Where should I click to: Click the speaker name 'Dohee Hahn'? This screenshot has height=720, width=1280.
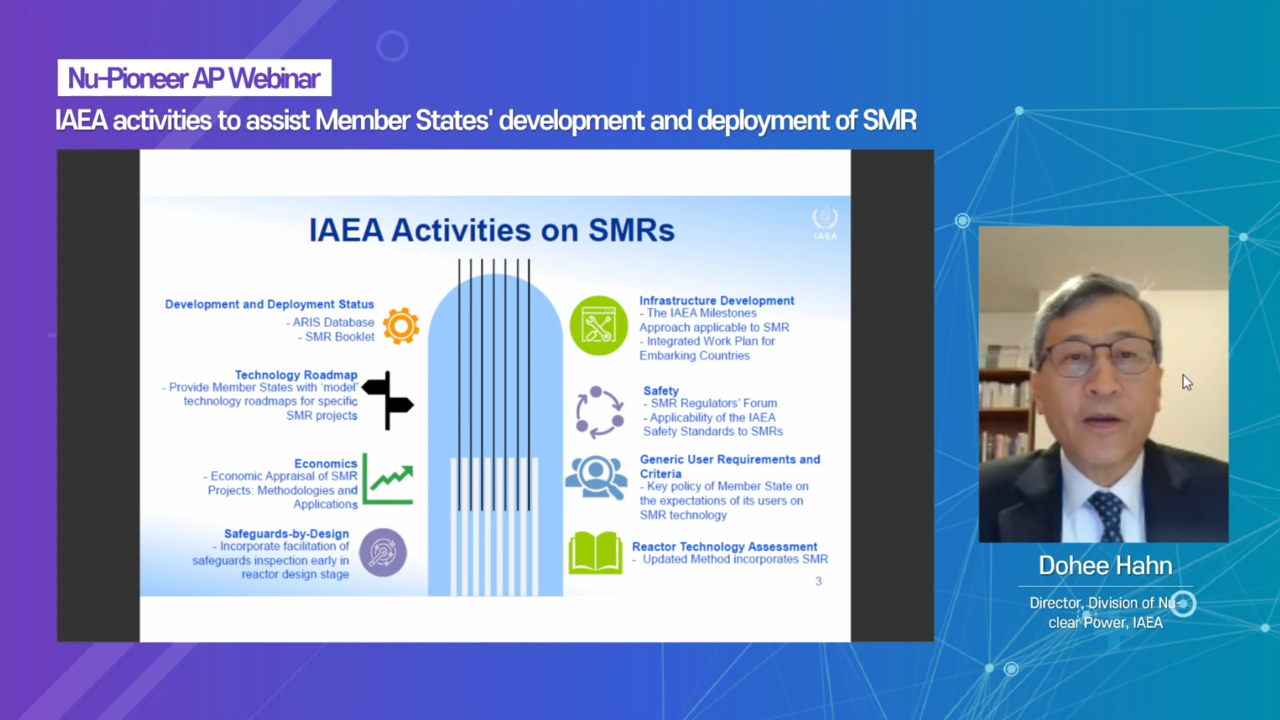1105,566
